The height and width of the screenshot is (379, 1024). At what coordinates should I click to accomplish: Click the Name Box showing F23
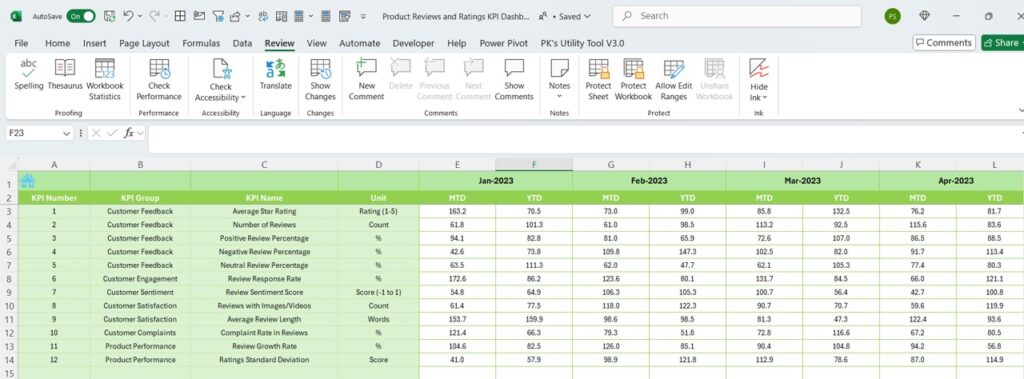click(34, 133)
